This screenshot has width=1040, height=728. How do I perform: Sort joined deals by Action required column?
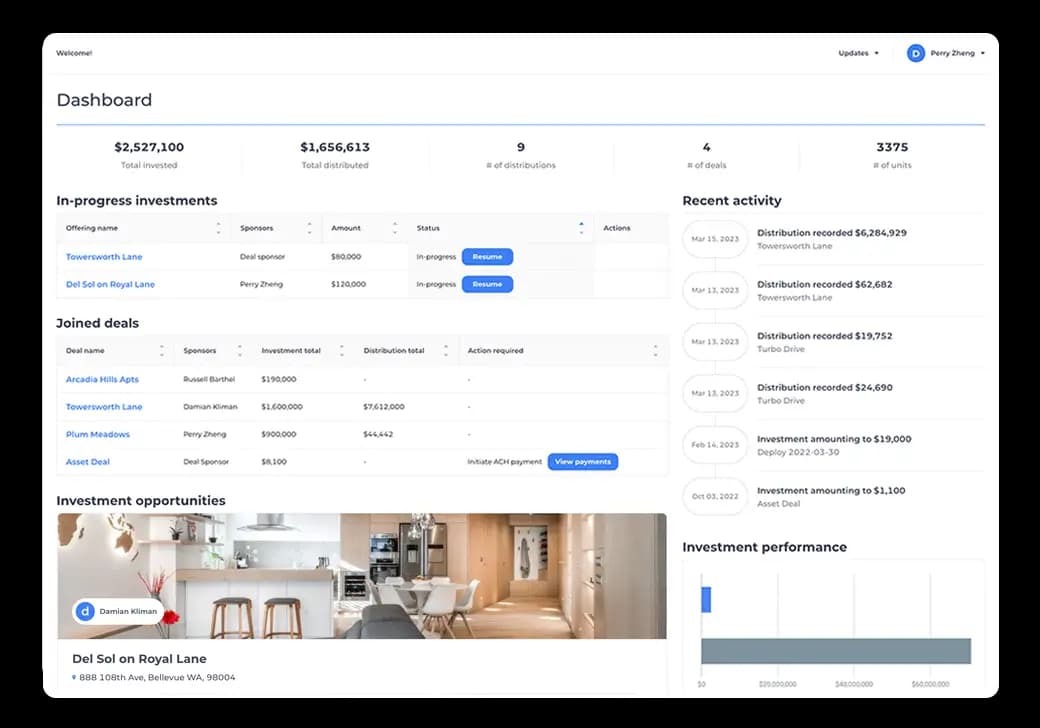656,351
